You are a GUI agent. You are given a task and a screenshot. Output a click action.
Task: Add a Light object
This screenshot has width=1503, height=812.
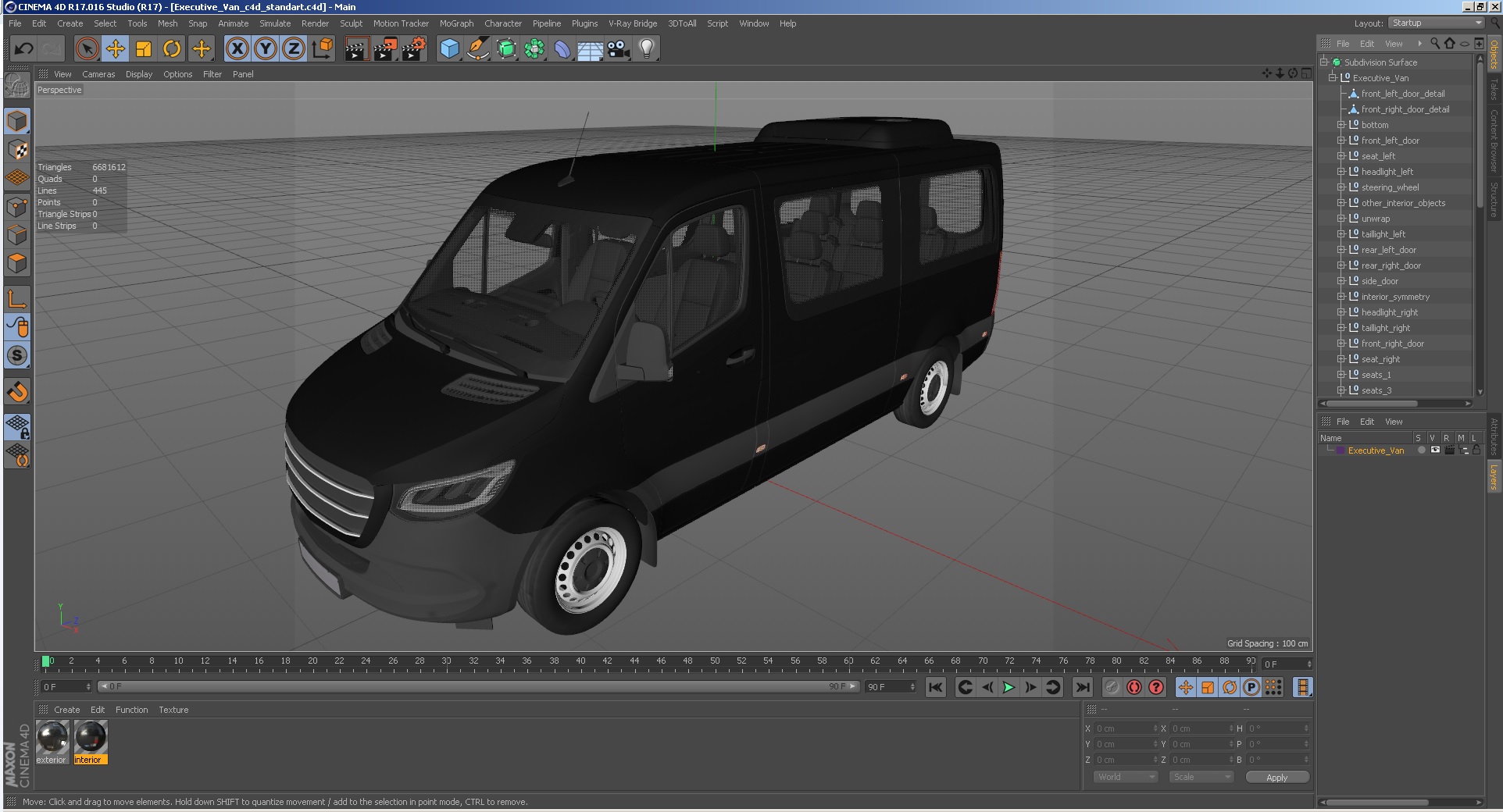click(647, 49)
